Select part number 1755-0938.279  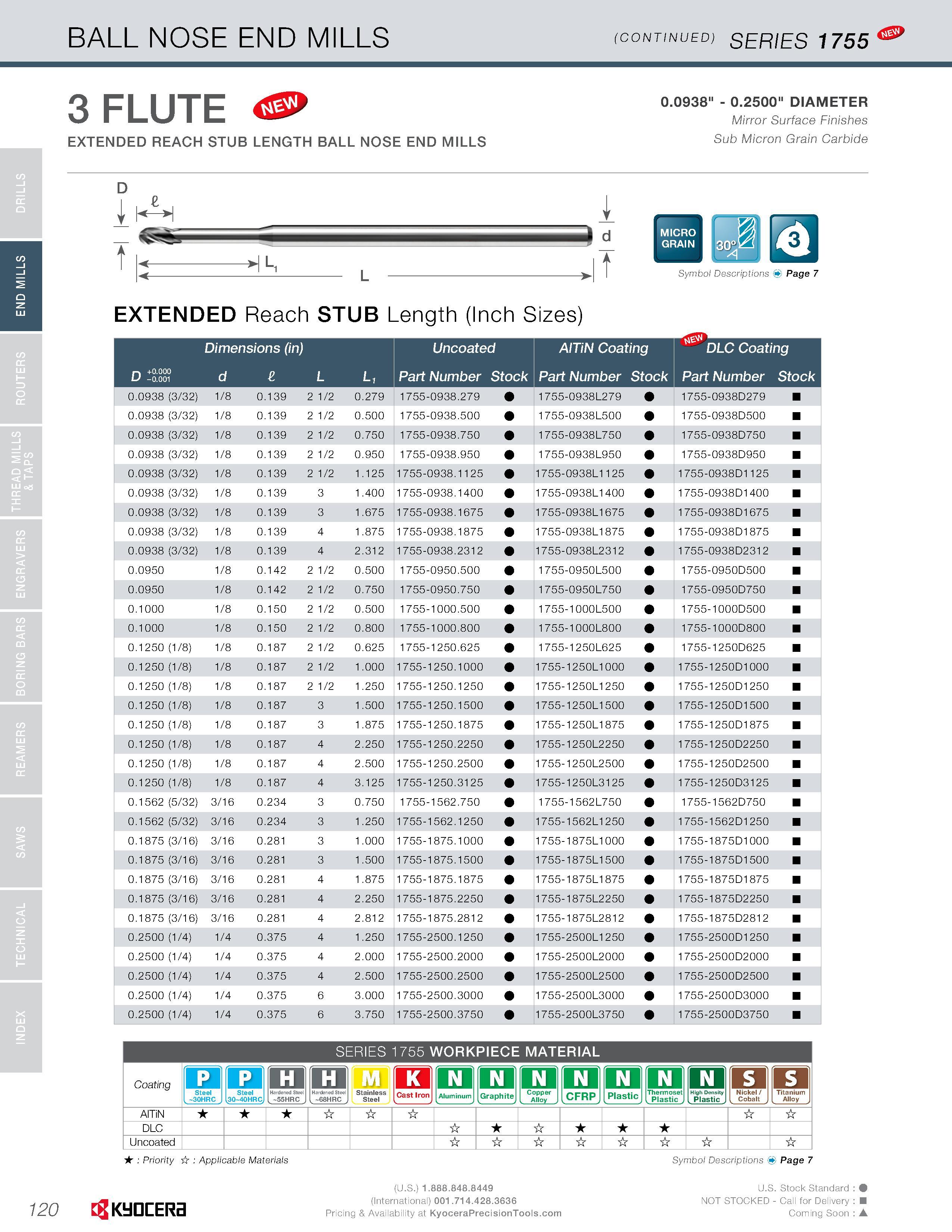coord(440,396)
